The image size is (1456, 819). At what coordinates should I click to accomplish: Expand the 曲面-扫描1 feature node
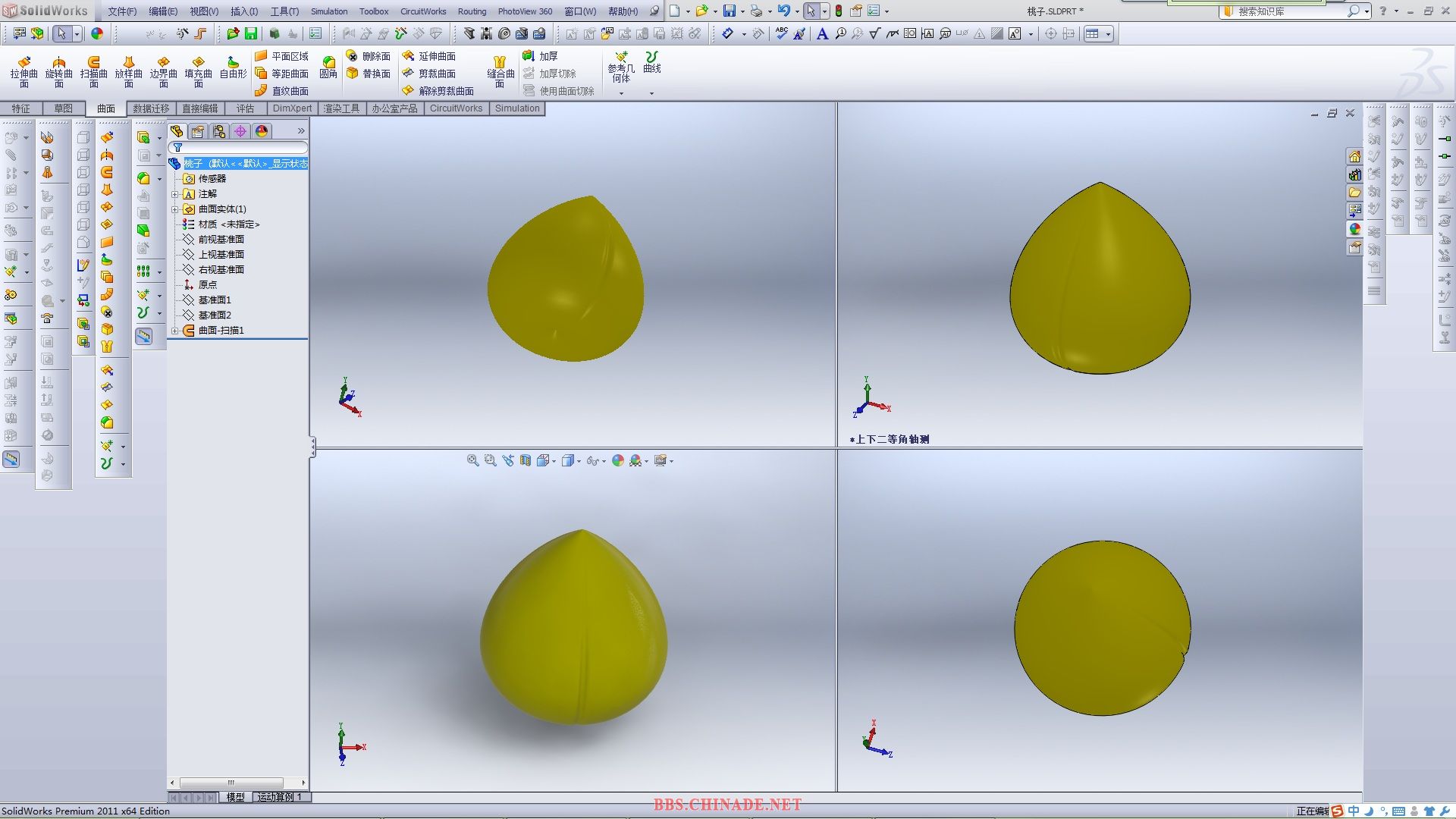[x=175, y=331]
